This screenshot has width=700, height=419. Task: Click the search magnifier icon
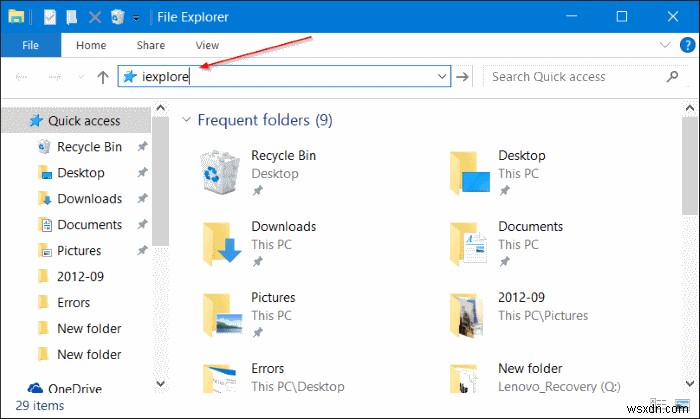click(672, 77)
